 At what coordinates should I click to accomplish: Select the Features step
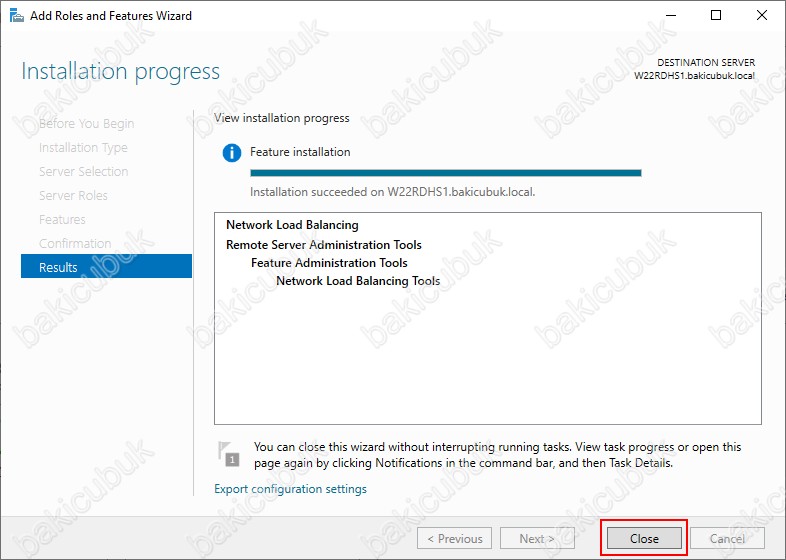(62, 220)
